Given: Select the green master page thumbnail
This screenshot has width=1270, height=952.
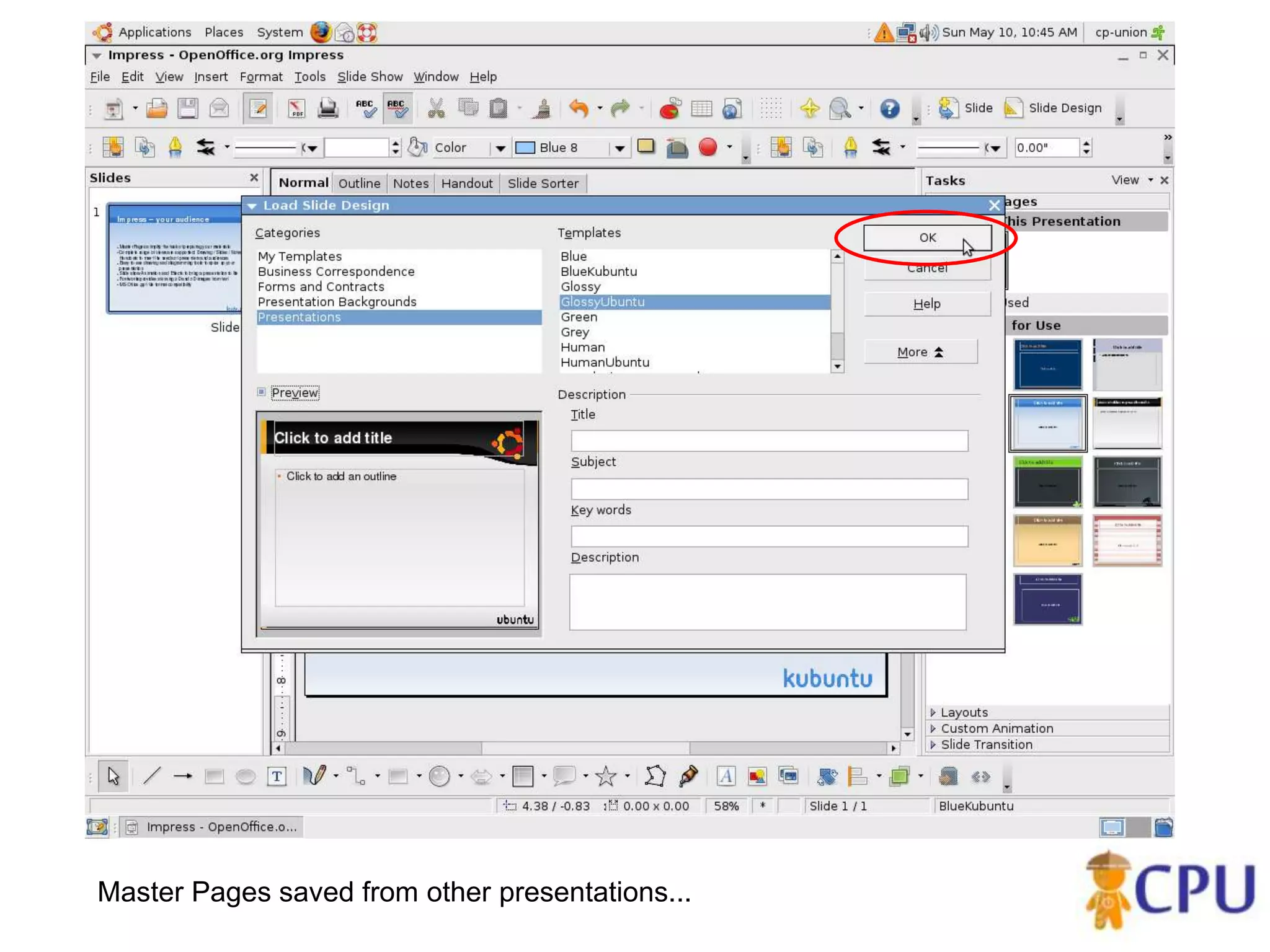Looking at the screenshot, I should (x=1048, y=482).
